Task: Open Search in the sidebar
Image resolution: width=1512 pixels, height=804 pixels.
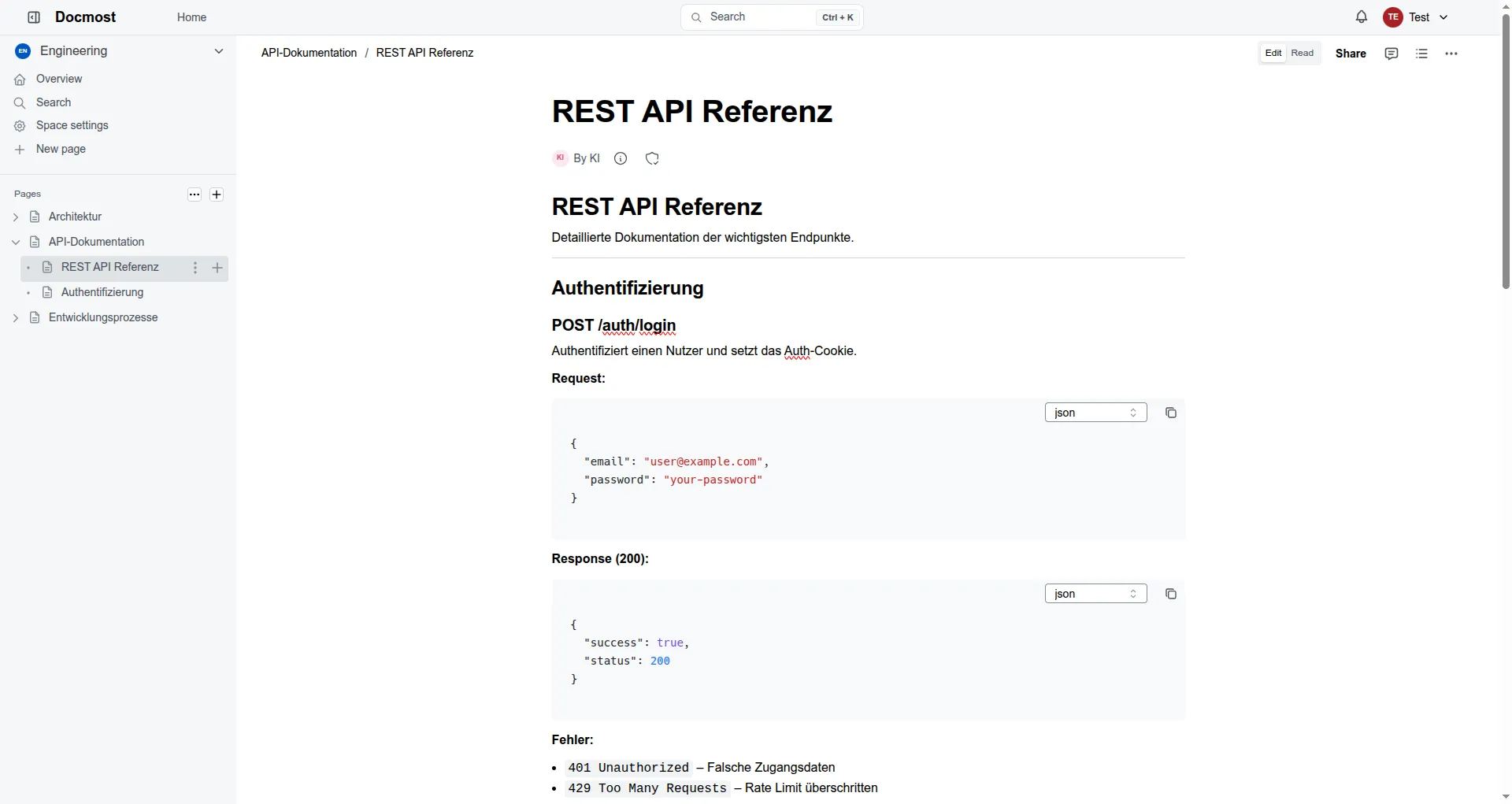Action: (x=54, y=102)
